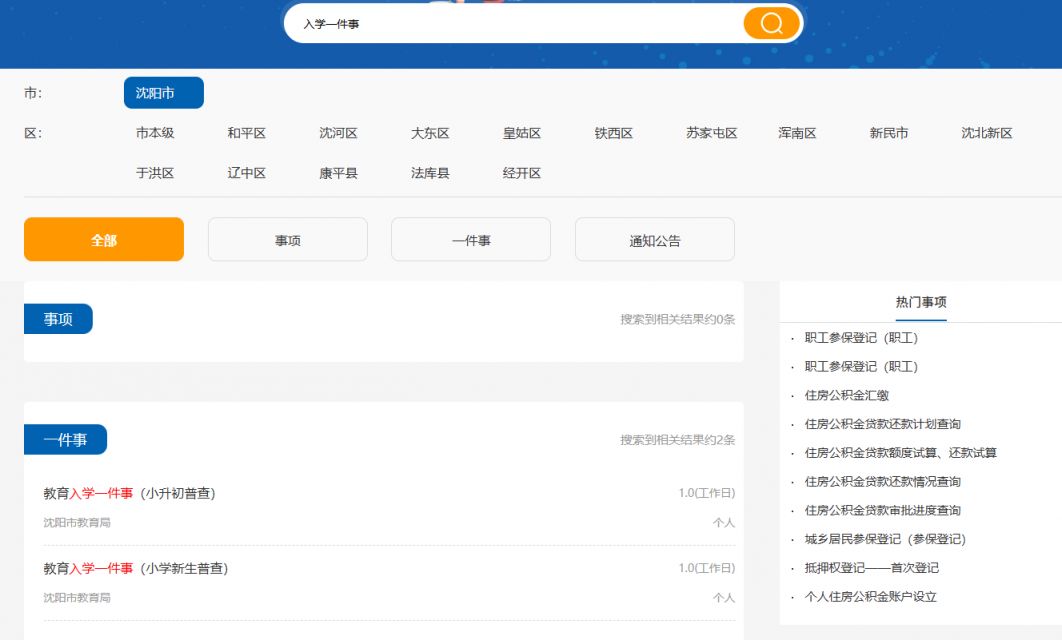
Task: Choose district 铁西区
Action: point(614,133)
